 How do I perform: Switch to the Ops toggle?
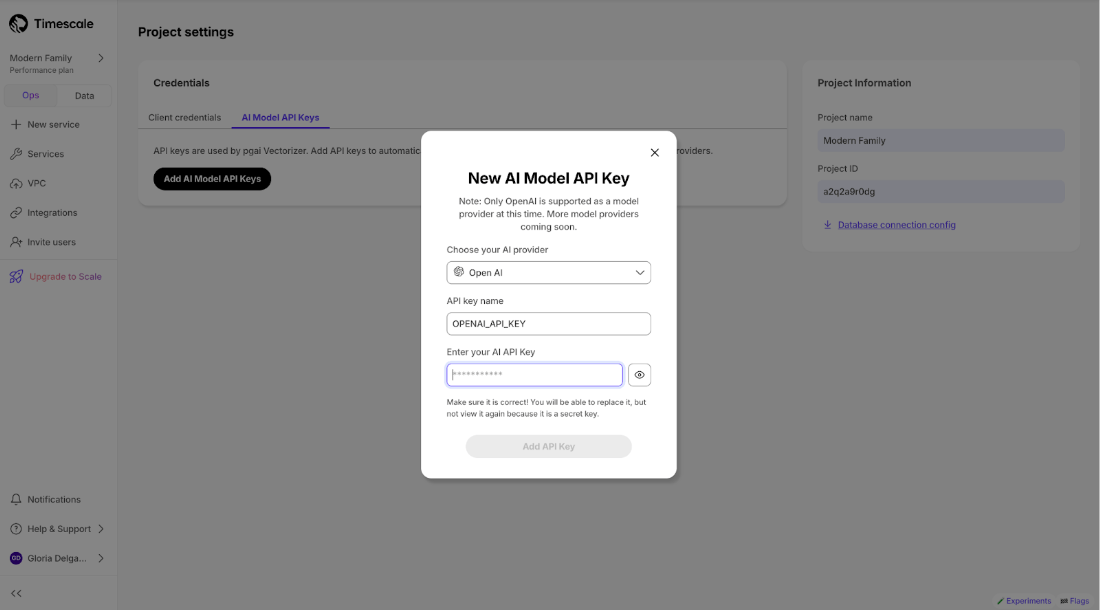tap(31, 96)
